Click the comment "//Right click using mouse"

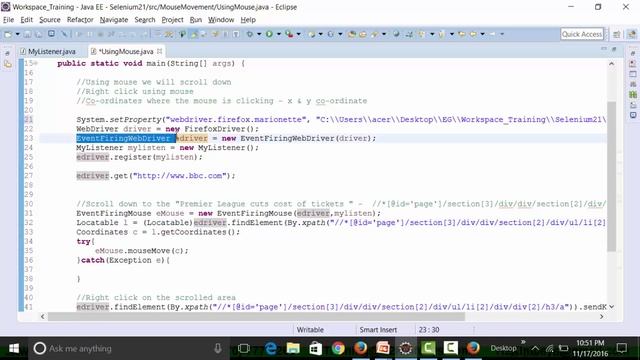tap(135, 91)
